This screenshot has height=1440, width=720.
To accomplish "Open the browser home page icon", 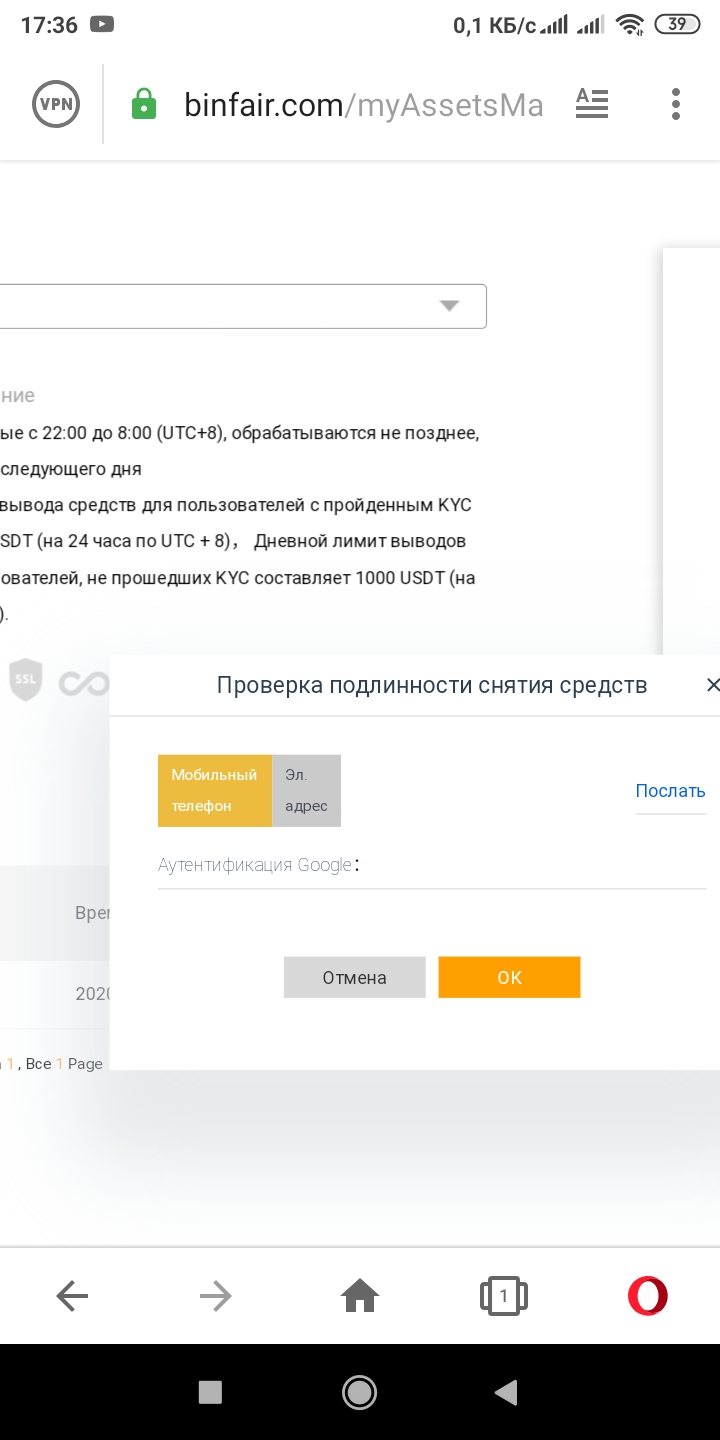I will pyautogui.click(x=360, y=1297).
